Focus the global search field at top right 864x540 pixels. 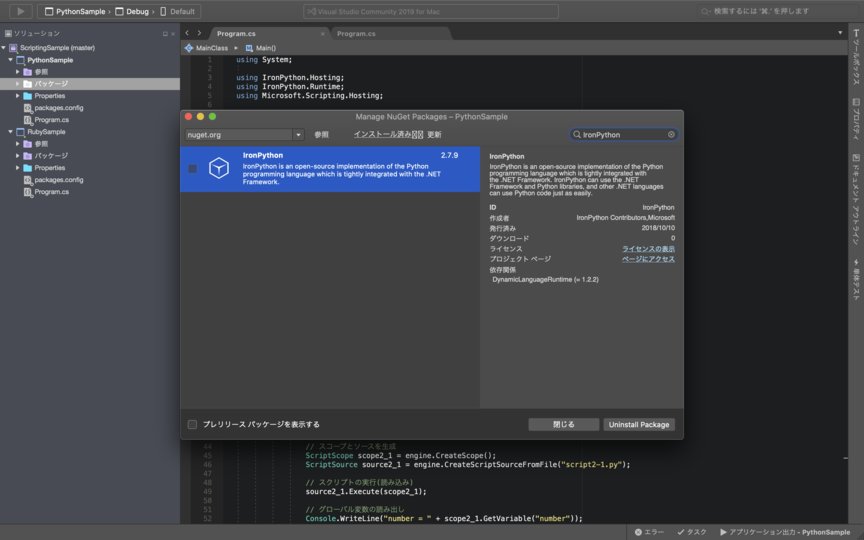pyautogui.click(x=776, y=11)
